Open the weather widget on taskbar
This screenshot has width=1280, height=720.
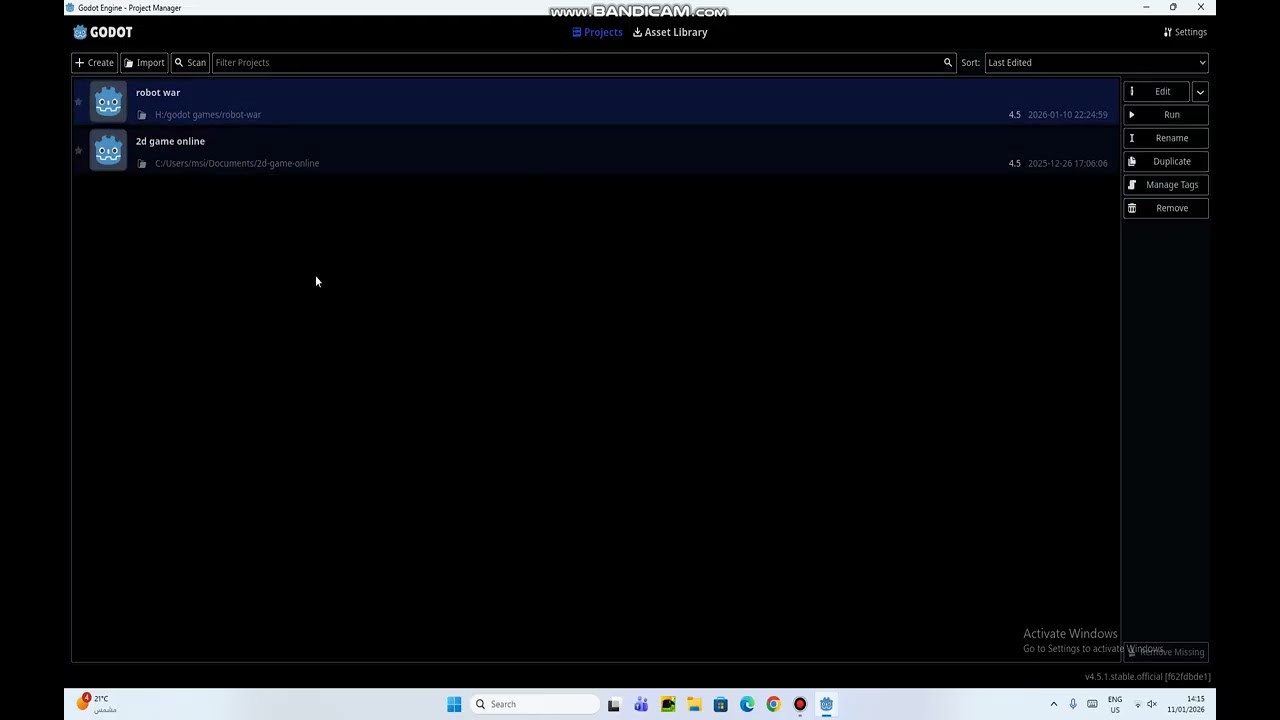pyautogui.click(x=97, y=704)
